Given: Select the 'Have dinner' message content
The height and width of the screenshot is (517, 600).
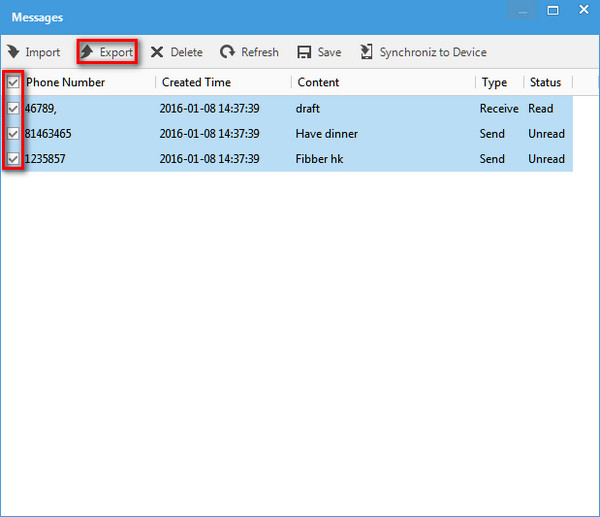Looking at the screenshot, I should [326, 134].
